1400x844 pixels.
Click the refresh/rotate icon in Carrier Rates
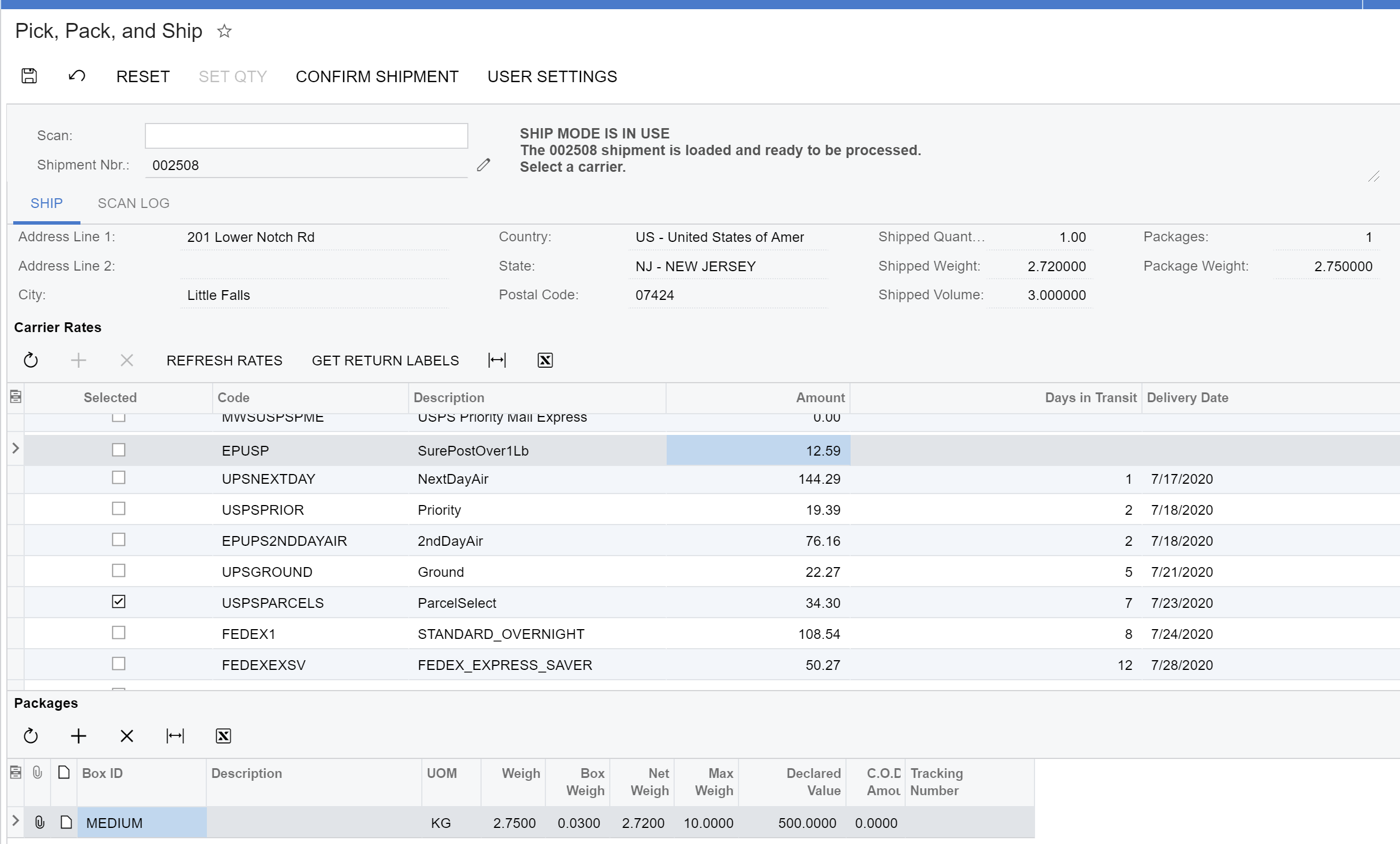(31, 360)
